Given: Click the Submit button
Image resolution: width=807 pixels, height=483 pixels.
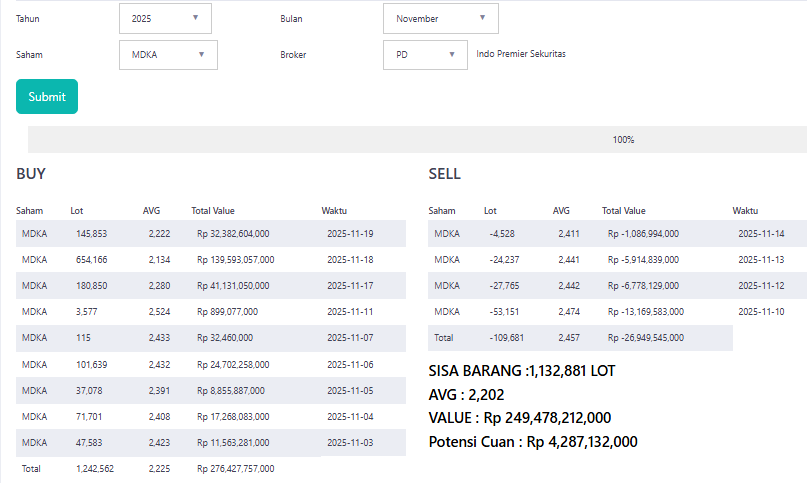Looking at the screenshot, I should [47, 97].
